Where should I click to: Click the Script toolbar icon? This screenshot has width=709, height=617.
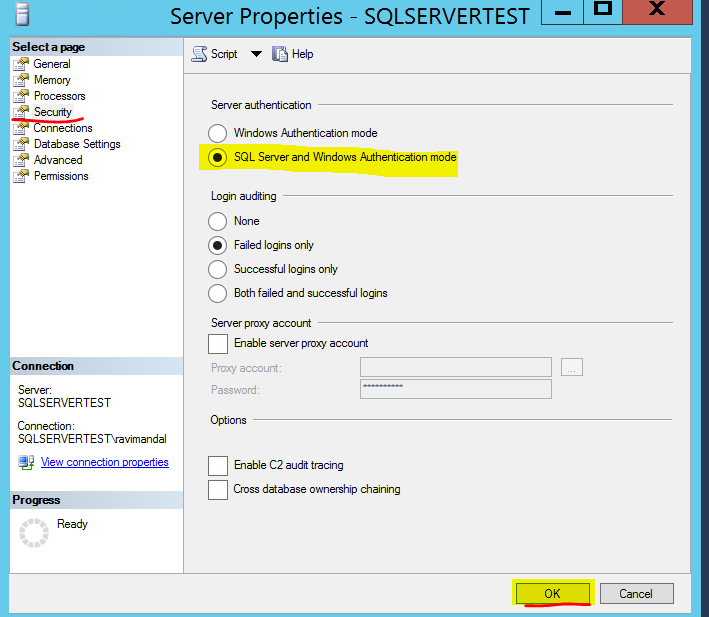(200, 54)
